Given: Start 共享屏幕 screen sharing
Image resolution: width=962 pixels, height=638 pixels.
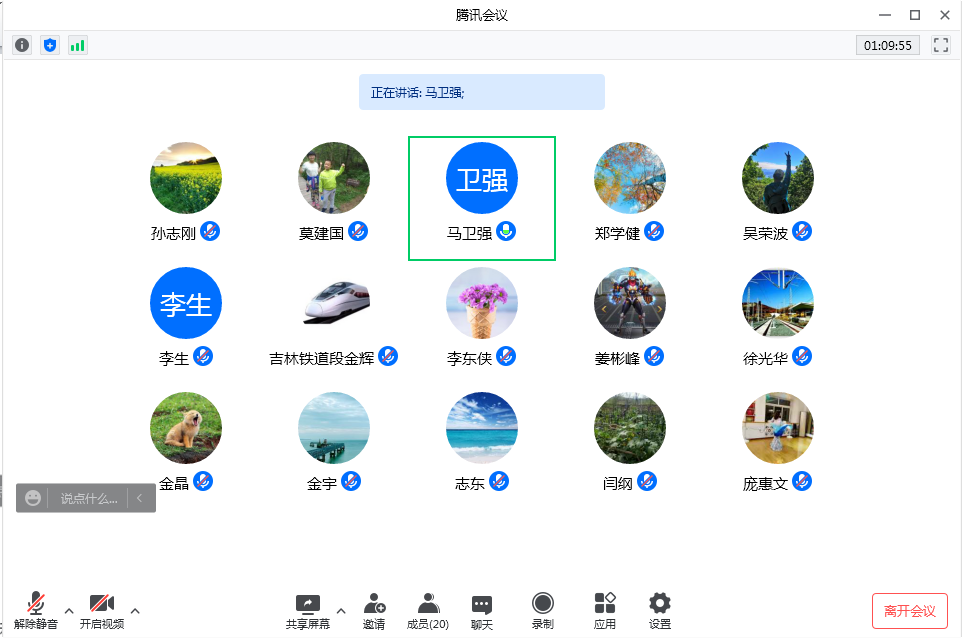Looking at the screenshot, I should click(307, 610).
